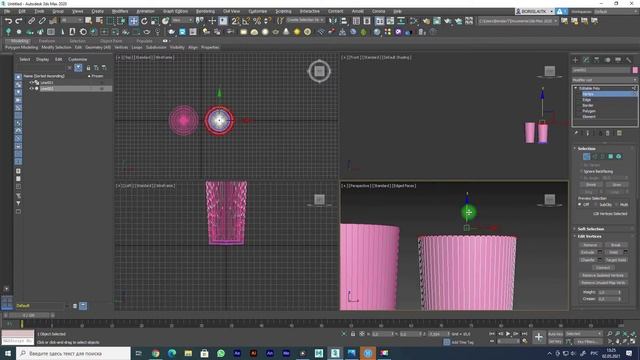Click the pink object color swatch
Screen dimensions: 640x360
tap(635, 70)
